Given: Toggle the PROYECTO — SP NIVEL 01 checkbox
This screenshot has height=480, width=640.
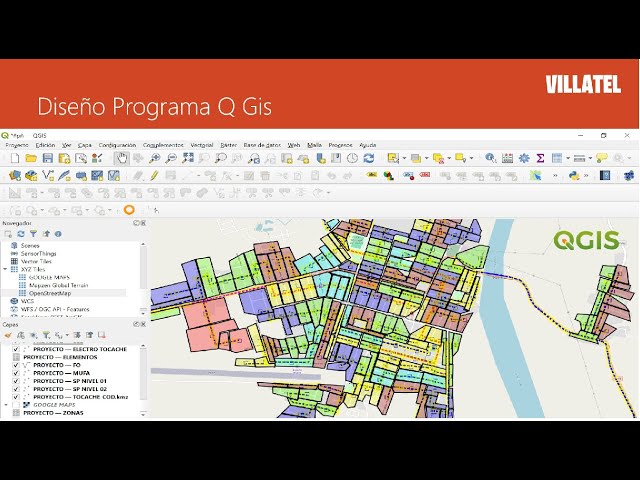Looking at the screenshot, I should (16, 381).
